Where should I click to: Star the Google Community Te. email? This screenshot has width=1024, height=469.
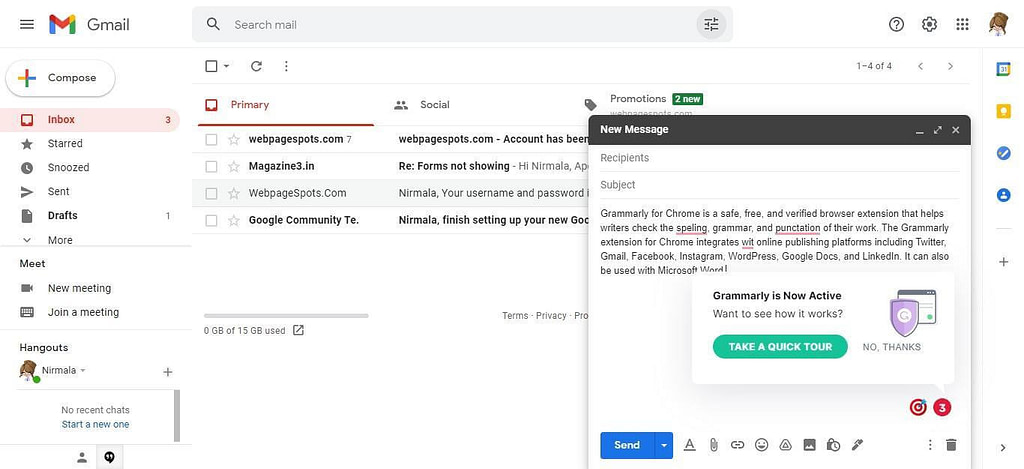234,220
